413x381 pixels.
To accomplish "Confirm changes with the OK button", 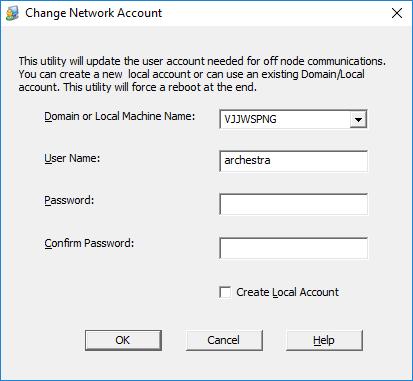I will click(x=123, y=340).
